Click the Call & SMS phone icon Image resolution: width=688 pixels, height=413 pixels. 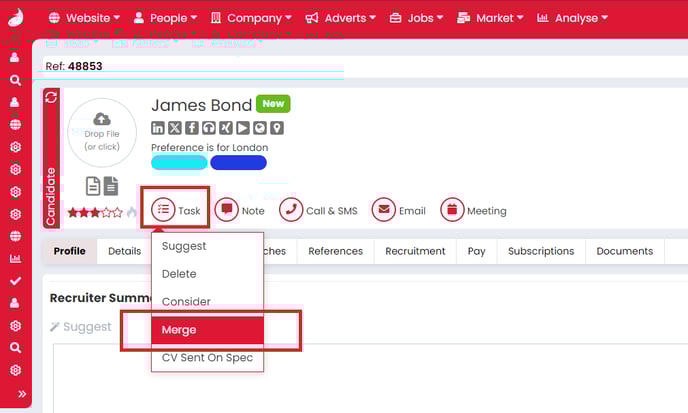click(291, 210)
